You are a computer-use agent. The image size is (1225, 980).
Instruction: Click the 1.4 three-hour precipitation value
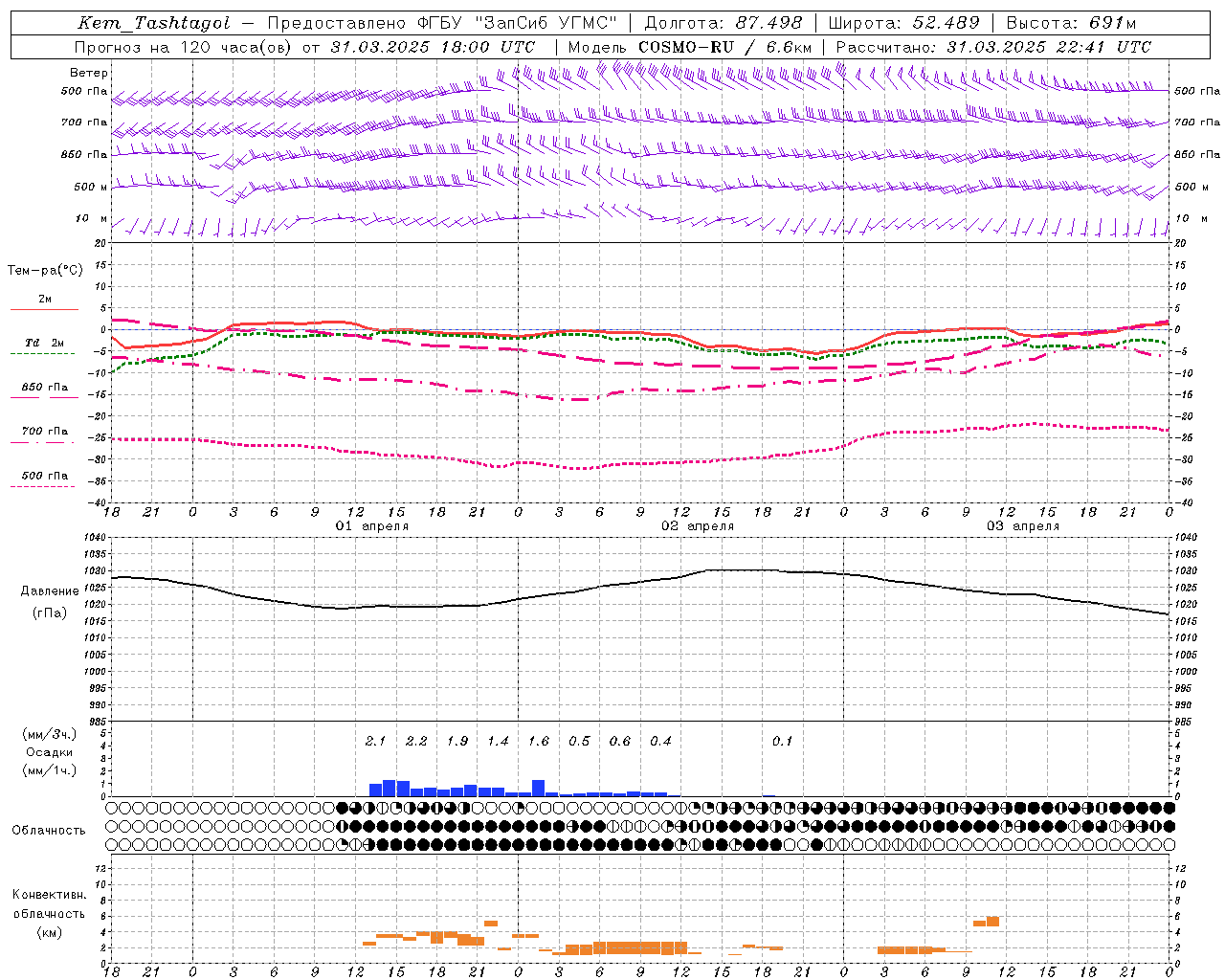tap(498, 741)
